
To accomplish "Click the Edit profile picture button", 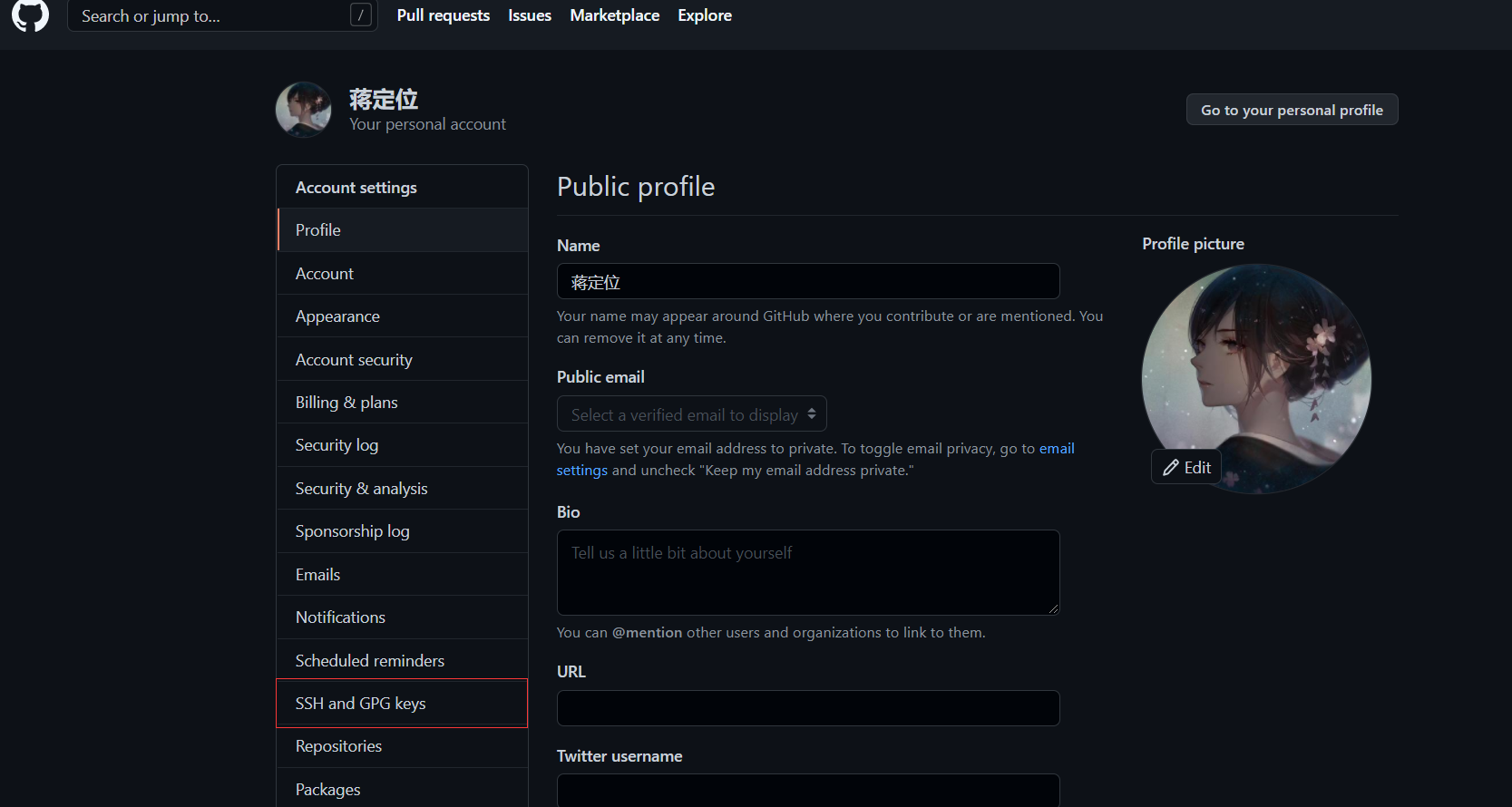I will 1186,467.
